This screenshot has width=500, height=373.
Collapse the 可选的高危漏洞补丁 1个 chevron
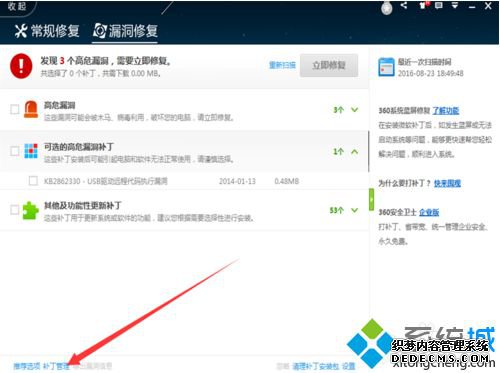click(x=355, y=152)
